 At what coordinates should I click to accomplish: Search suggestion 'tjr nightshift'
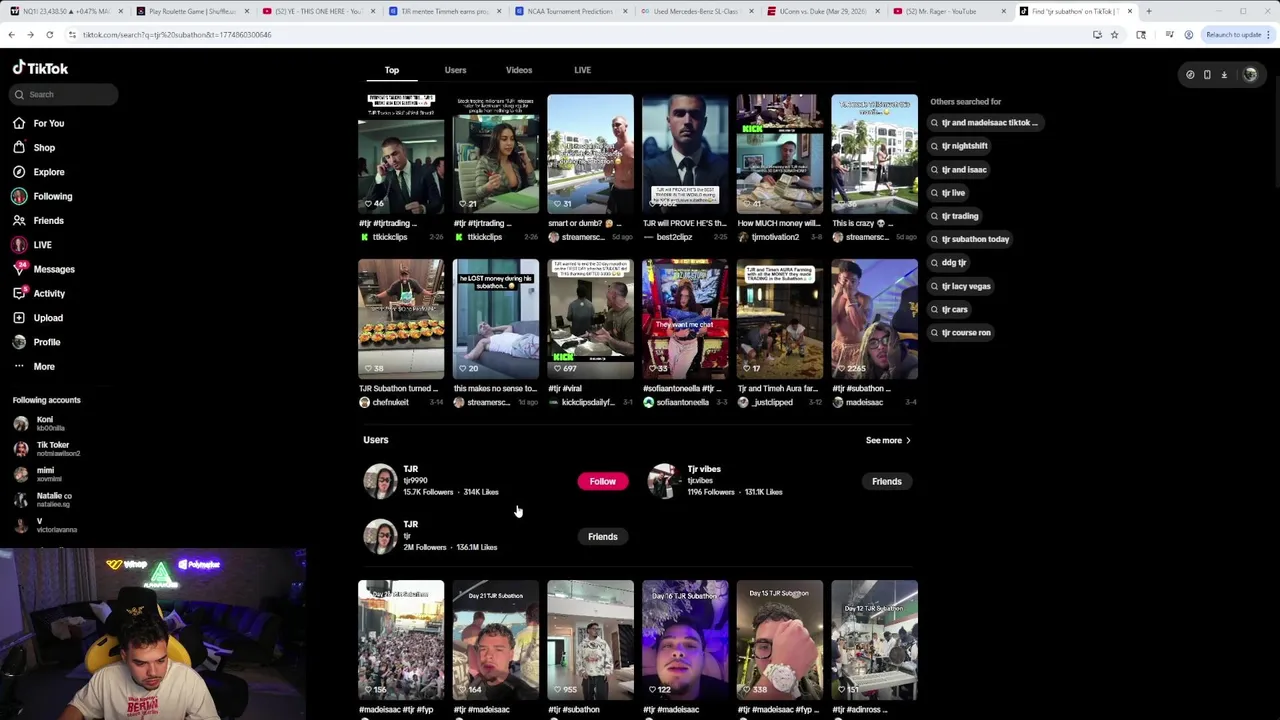tap(960, 146)
